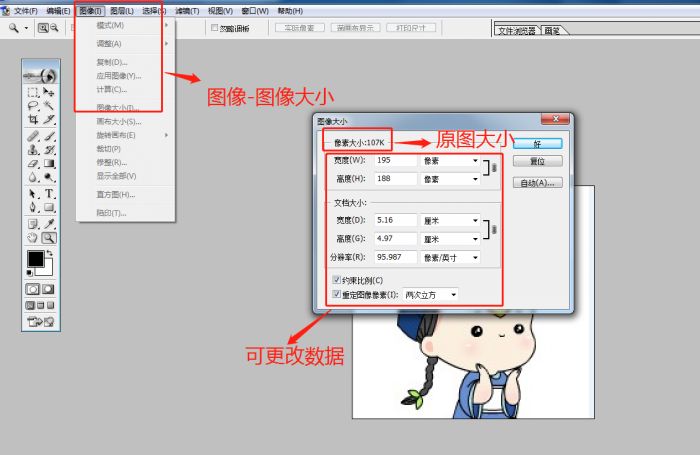Select the Brush tool
Viewport: 700px width, 455px height.
pyautogui.click(x=49, y=136)
